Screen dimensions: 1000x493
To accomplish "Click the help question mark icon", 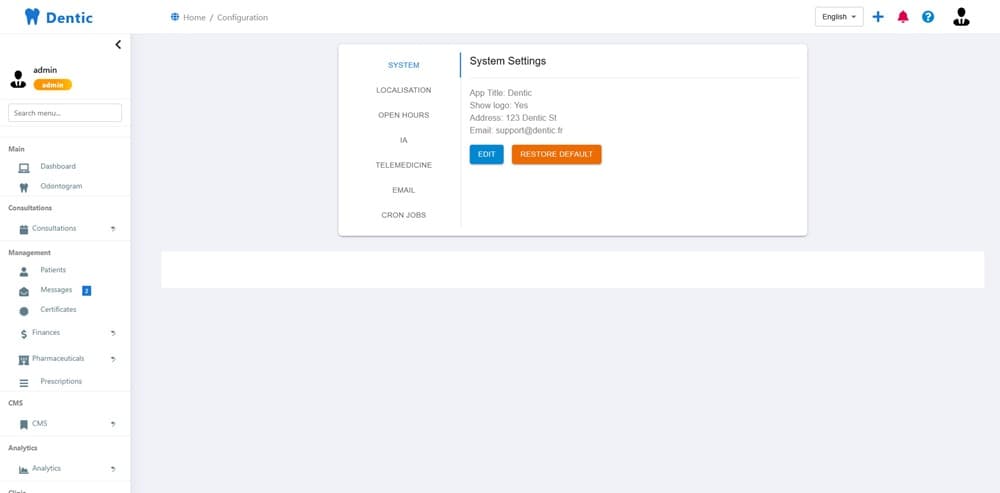I will [x=928, y=17].
